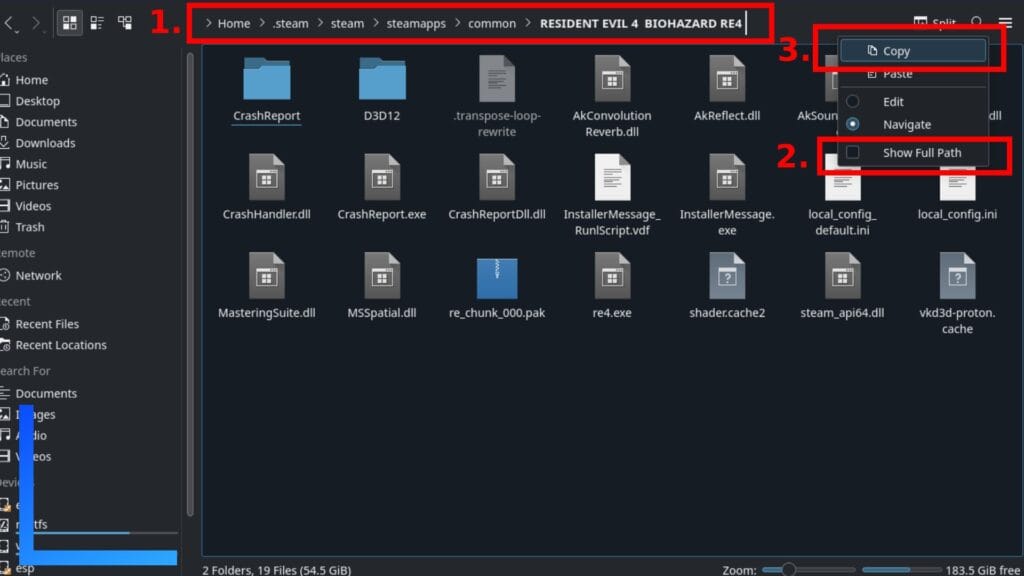Switch to Details view mode

tap(125, 22)
